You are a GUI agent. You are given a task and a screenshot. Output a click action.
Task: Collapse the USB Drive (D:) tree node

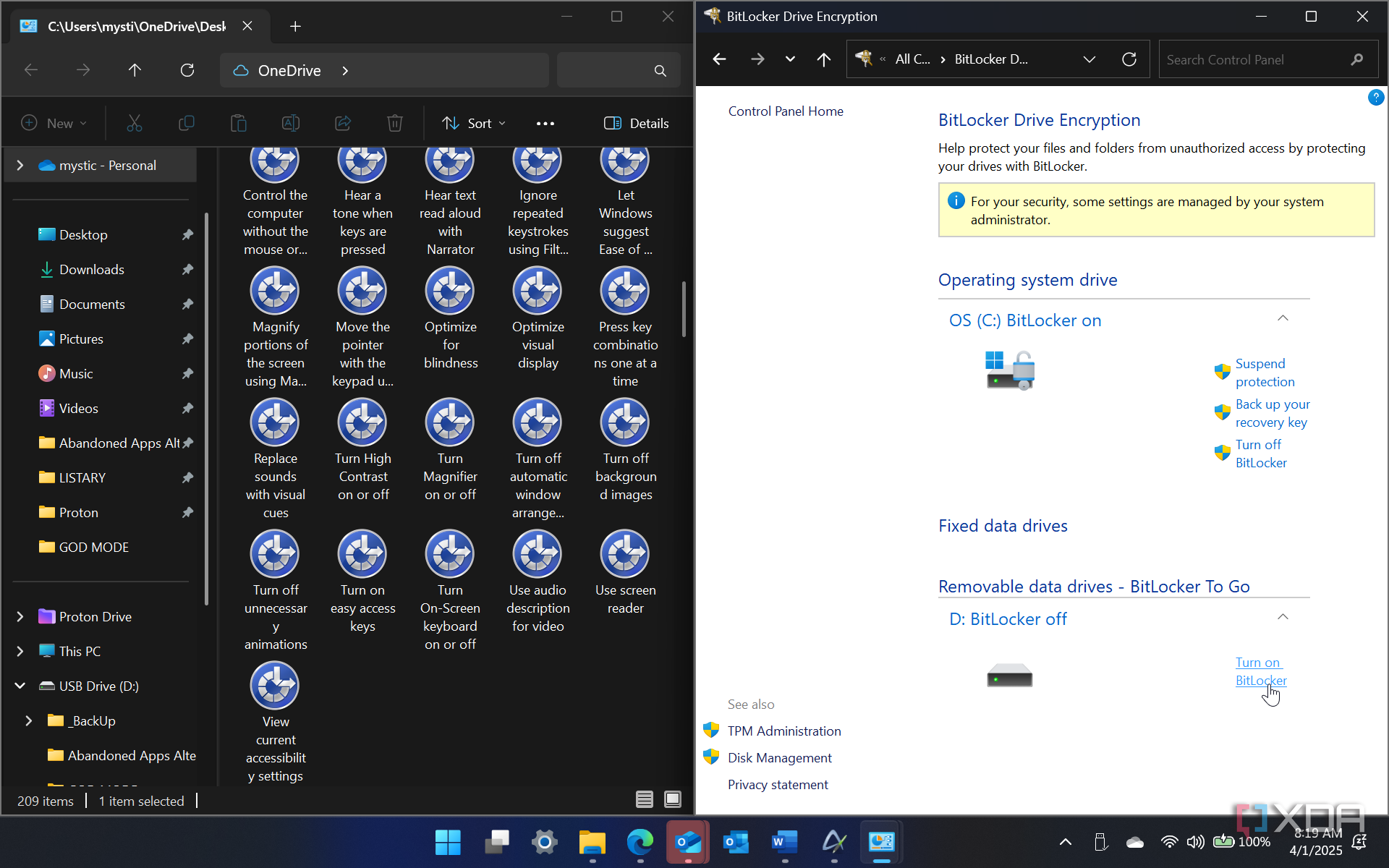pyautogui.click(x=20, y=686)
